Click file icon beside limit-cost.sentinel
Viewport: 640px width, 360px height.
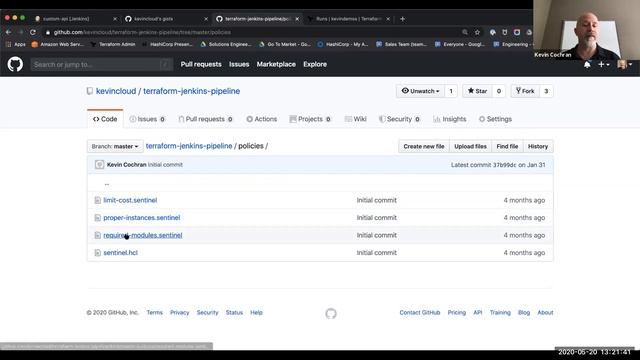click(x=98, y=200)
